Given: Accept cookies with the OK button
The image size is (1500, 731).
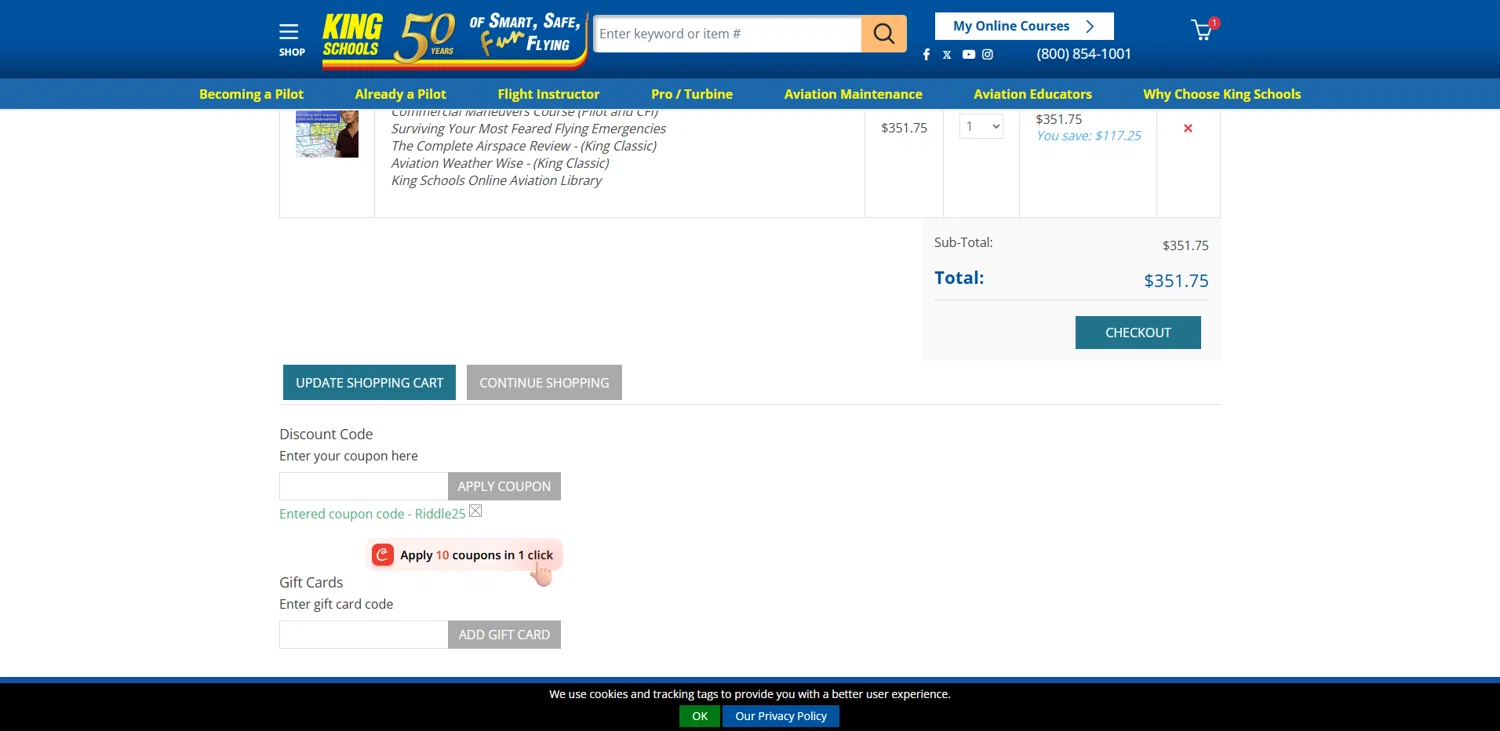Looking at the screenshot, I should pyautogui.click(x=700, y=716).
